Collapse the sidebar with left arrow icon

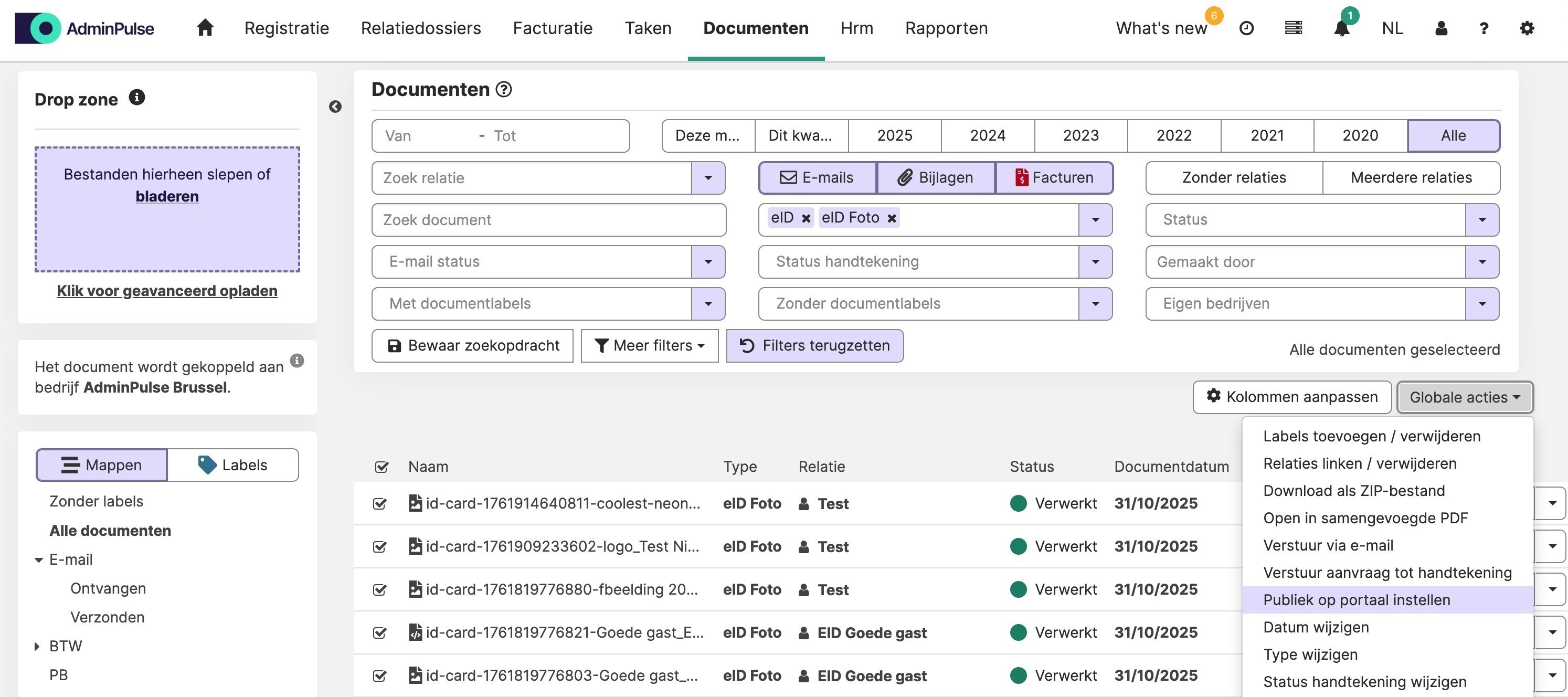pyautogui.click(x=335, y=107)
